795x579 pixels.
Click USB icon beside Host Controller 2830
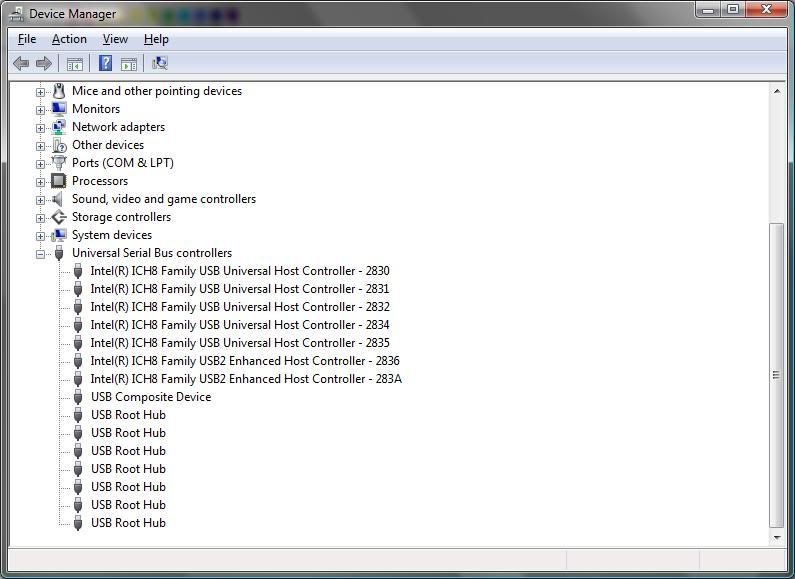(x=78, y=271)
